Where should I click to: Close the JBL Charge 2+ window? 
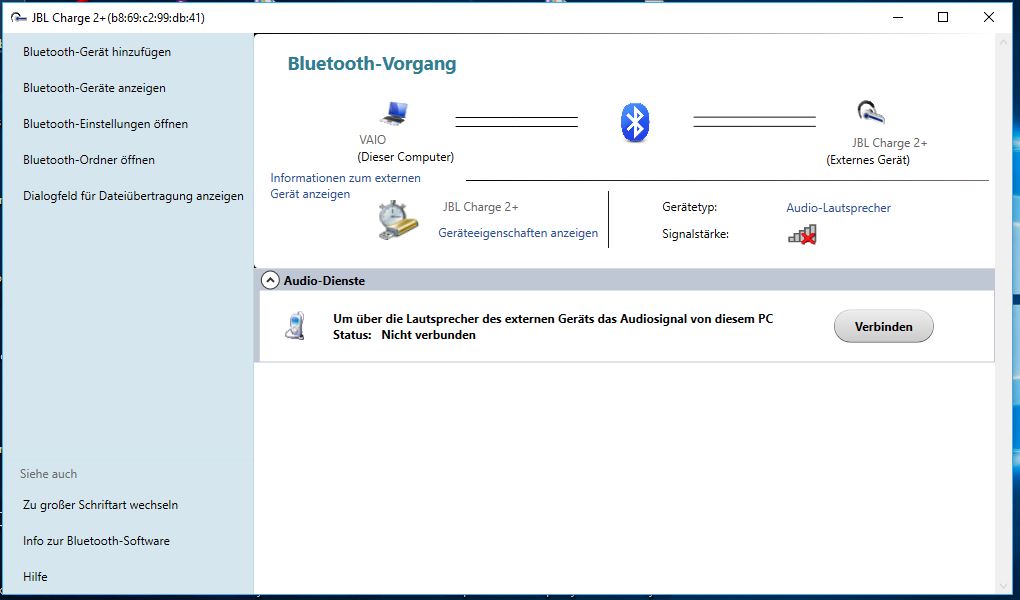[989, 18]
